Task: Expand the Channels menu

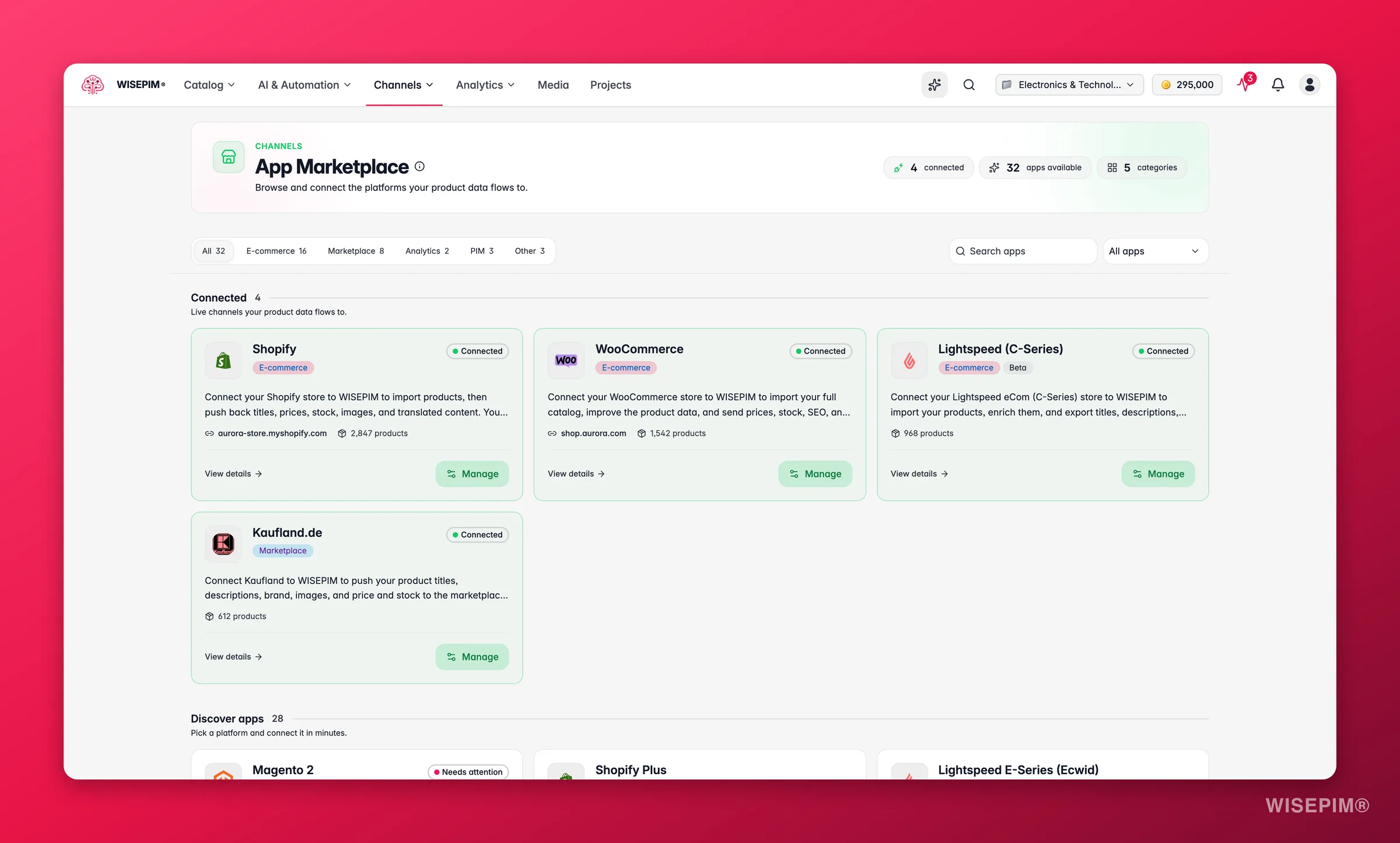Action: tap(404, 85)
